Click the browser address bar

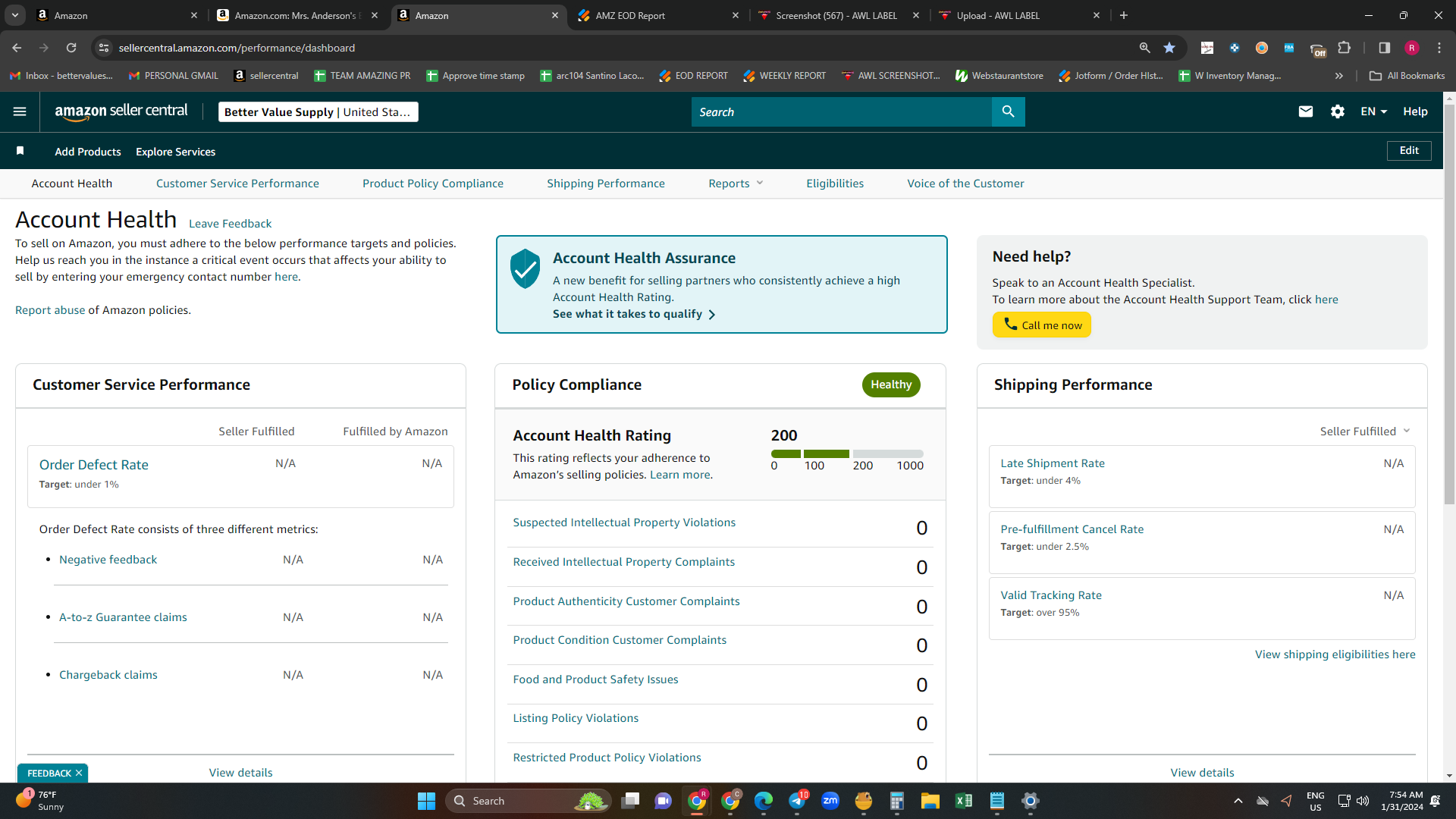614,48
